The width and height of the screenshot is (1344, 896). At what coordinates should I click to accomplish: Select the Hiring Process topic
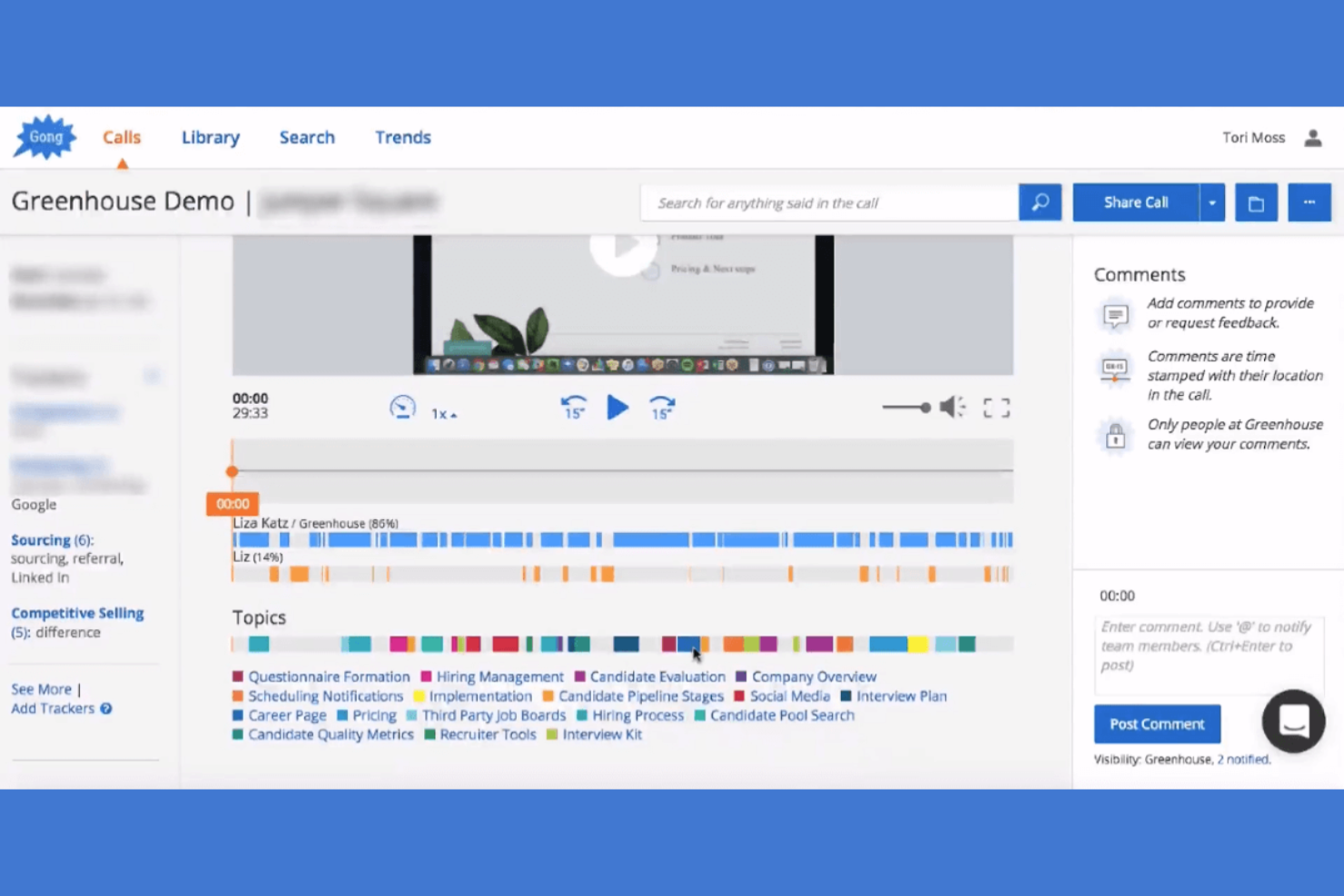click(x=630, y=715)
